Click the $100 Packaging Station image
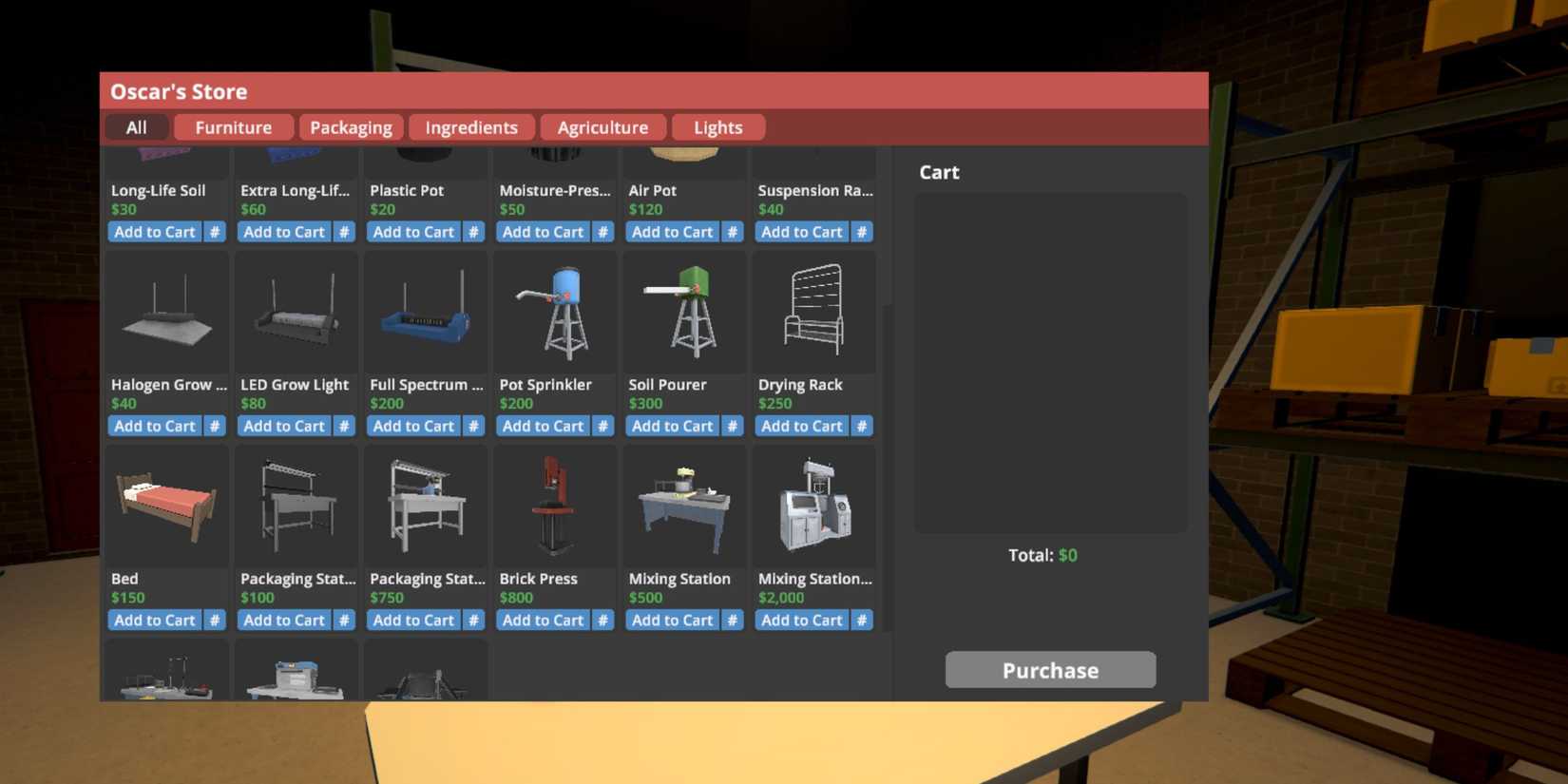Screen dimensions: 1568x784 296,507
